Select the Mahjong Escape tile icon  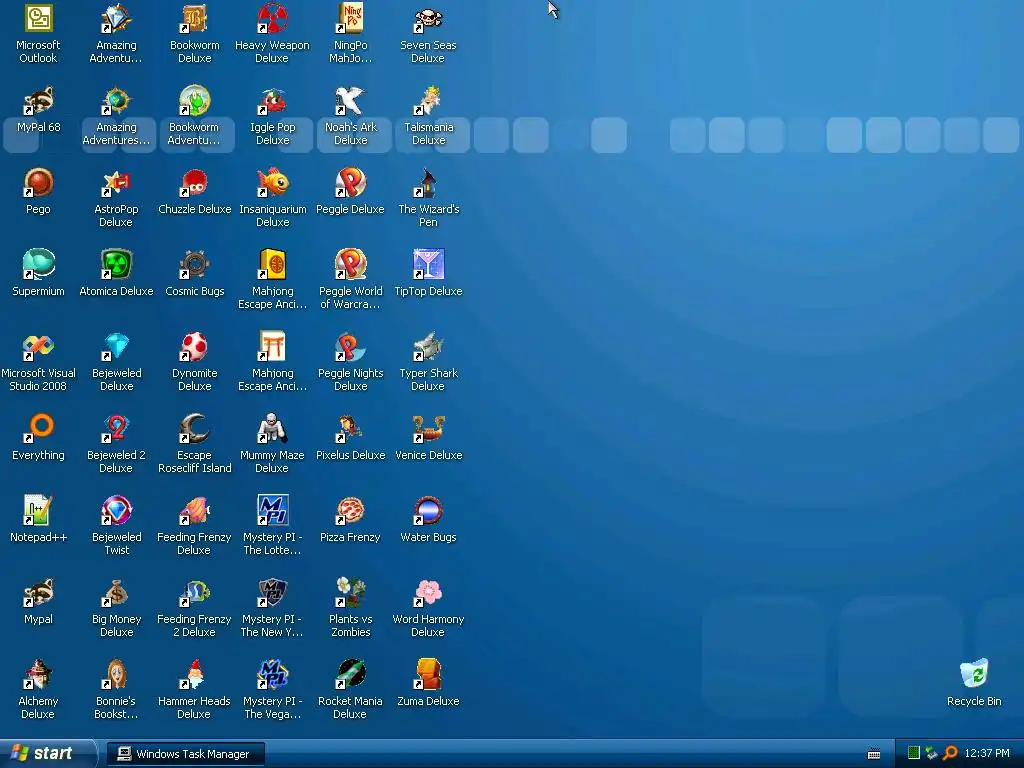[x=272, y=265]
